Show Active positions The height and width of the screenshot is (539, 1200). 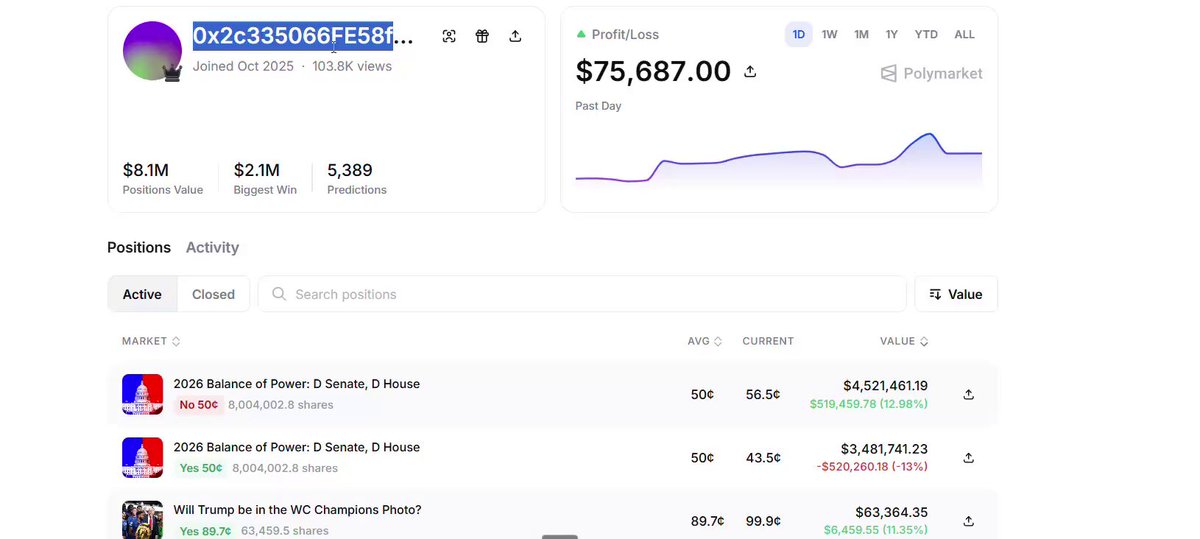tap(142, 294)
